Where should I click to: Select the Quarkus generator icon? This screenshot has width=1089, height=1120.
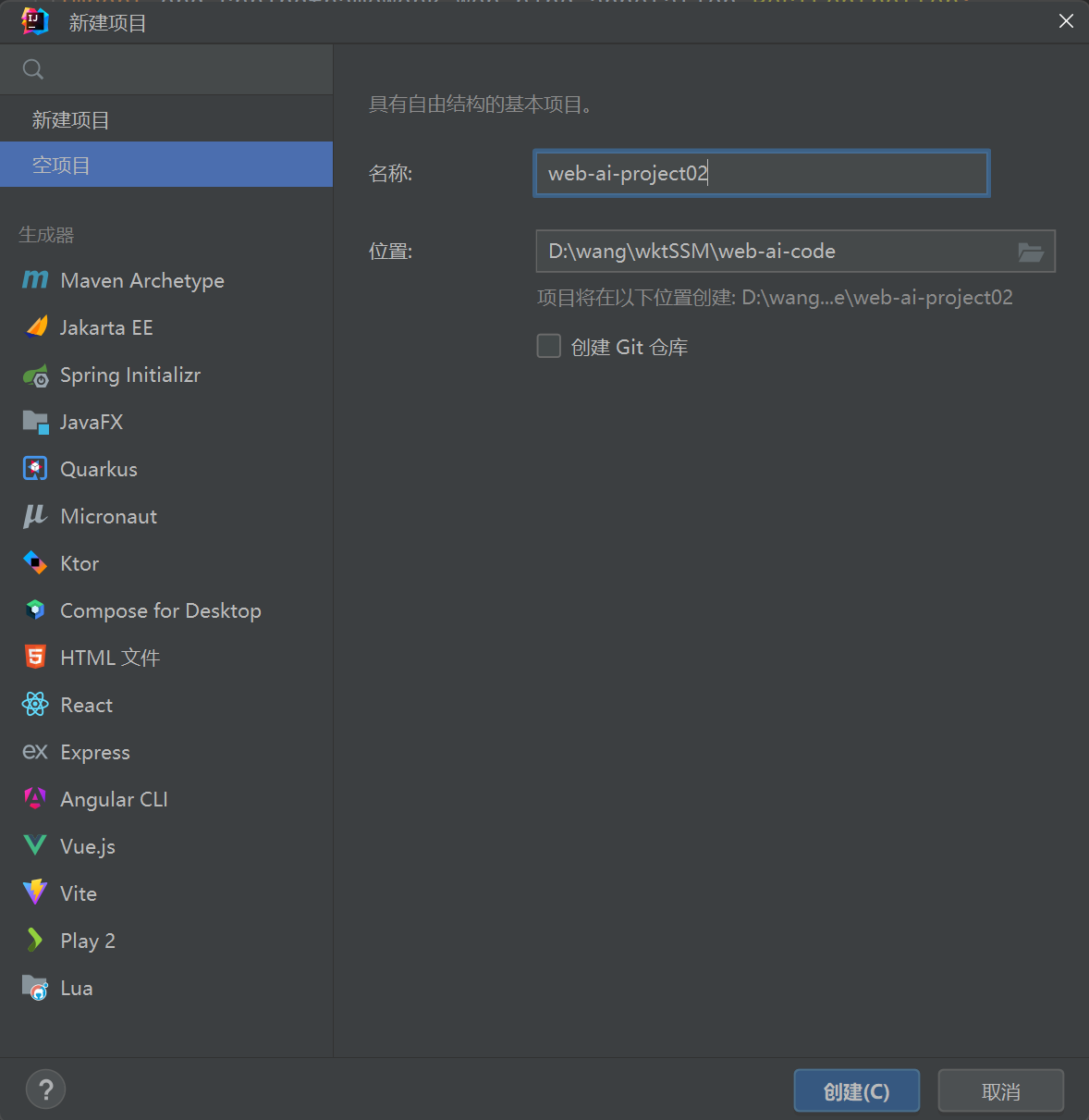tap(35, 469)
